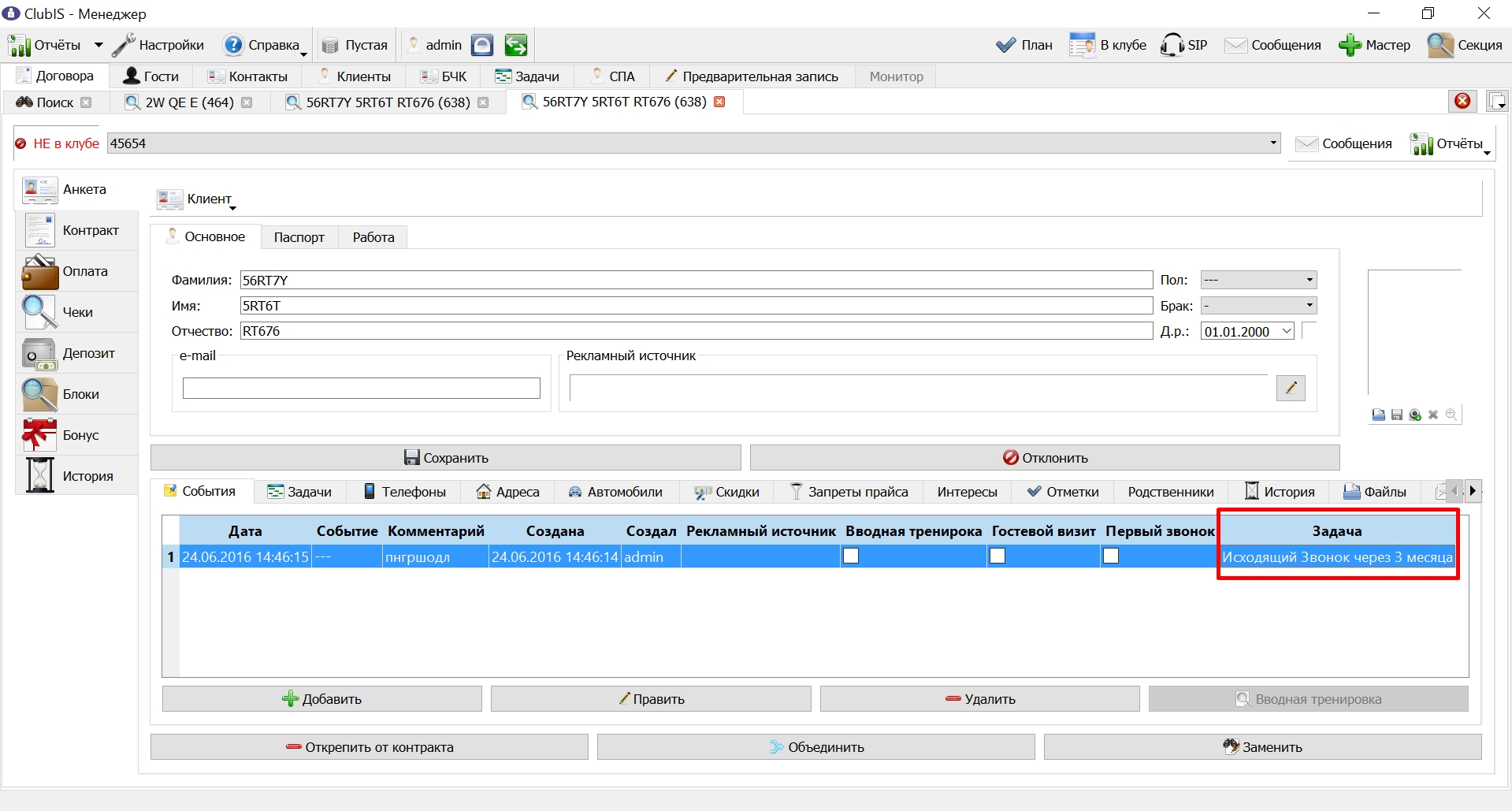This screenshot has height=811, width=1512.
Task: Switch to the Клиенты tab
Action: click(354, 76)
